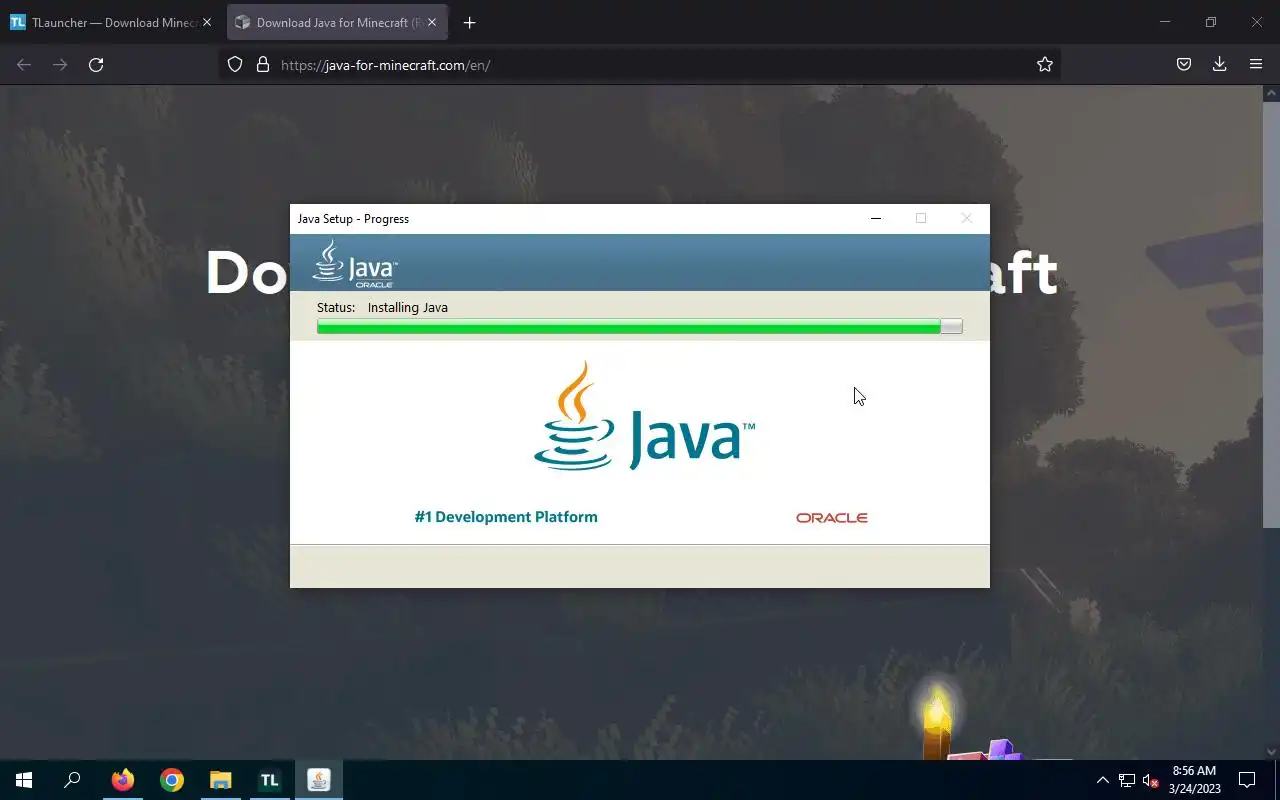This screenshot has height=800, width=1280.
Task: Click the #1 Development Platform text
Action: click(506, 517)
